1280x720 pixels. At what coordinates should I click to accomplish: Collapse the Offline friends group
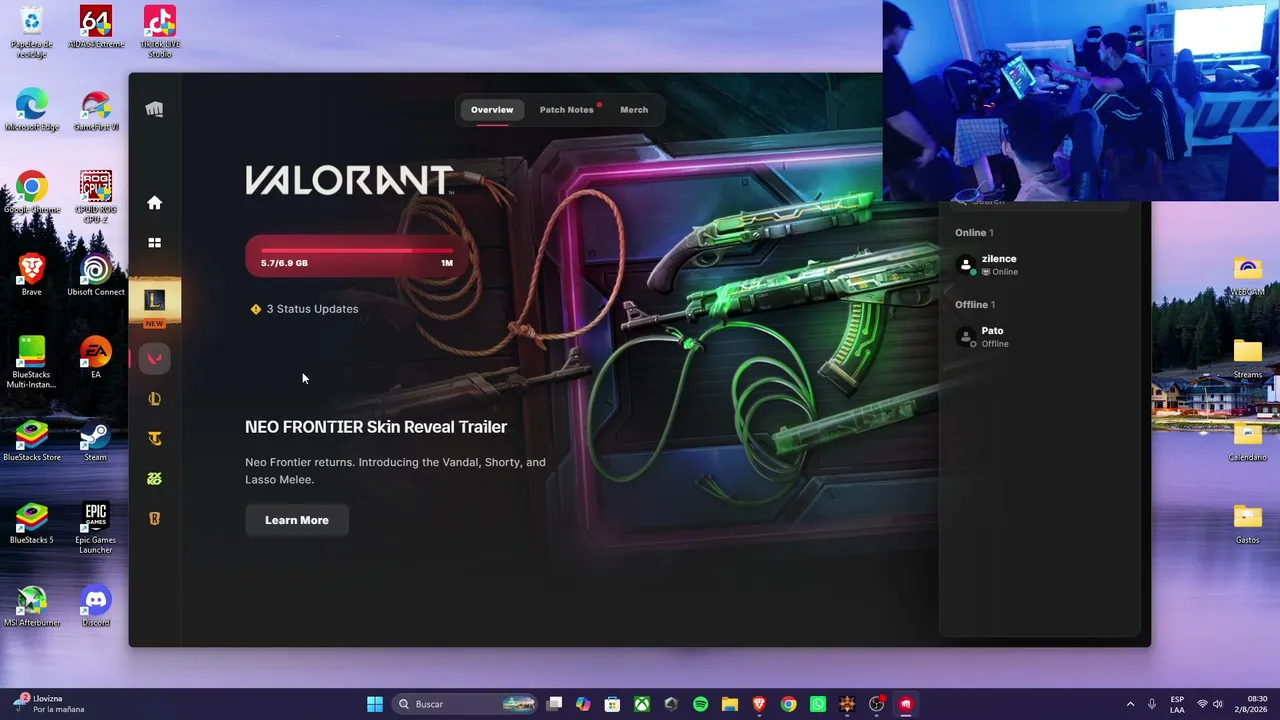coord(975,305)
